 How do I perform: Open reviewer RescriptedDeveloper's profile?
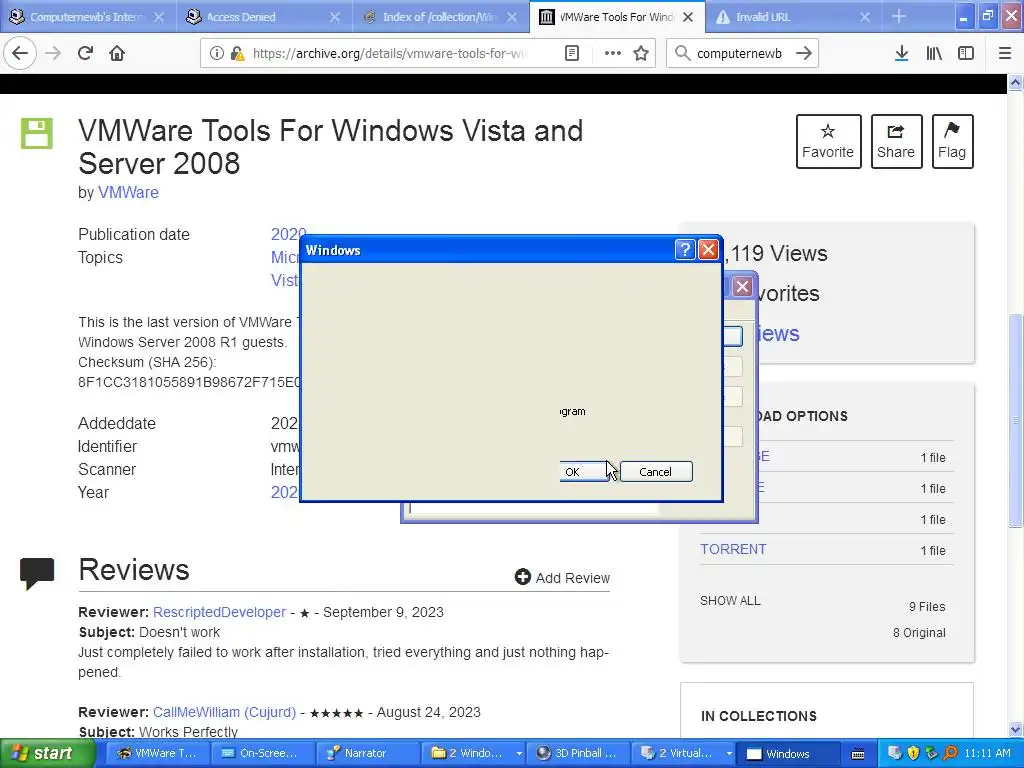(x=219, y=612)
